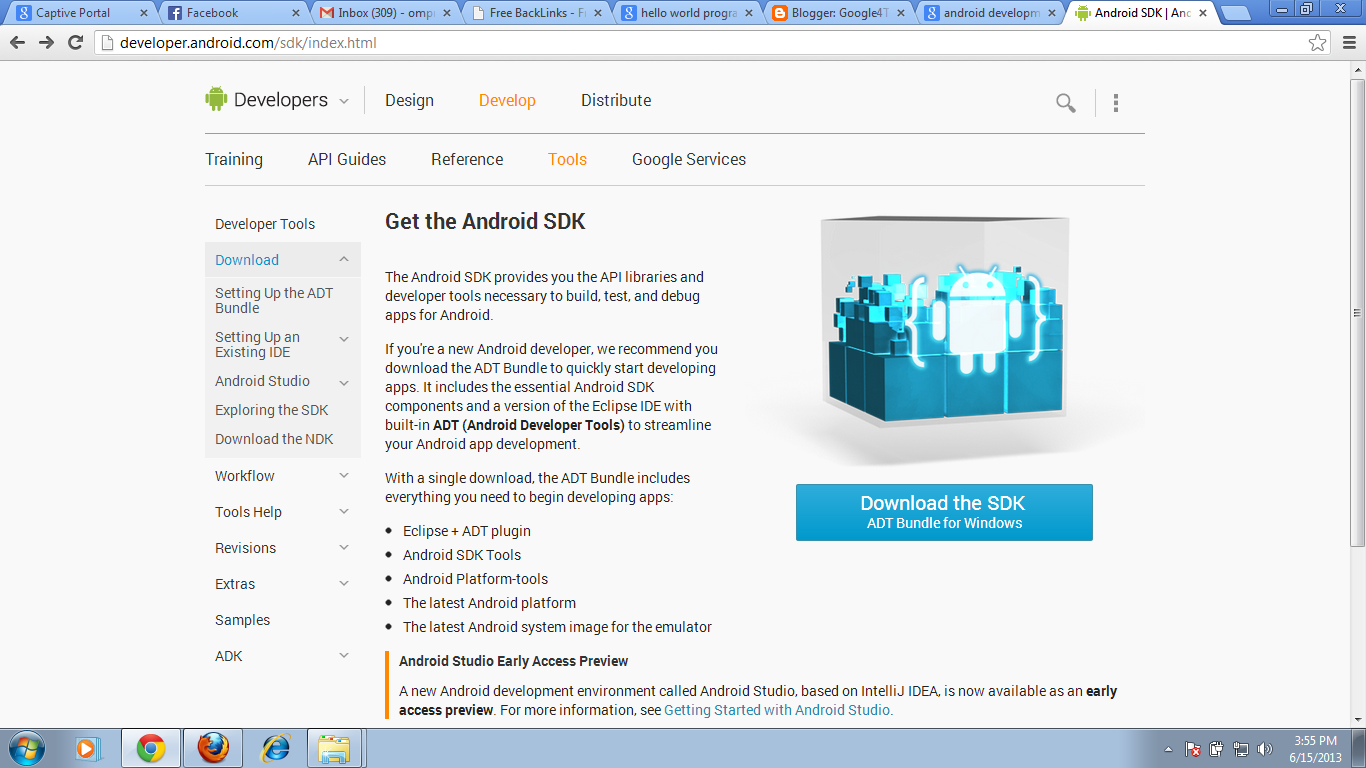
Task: Launch Firefox from the taskbar
Action: pos(213,748)
